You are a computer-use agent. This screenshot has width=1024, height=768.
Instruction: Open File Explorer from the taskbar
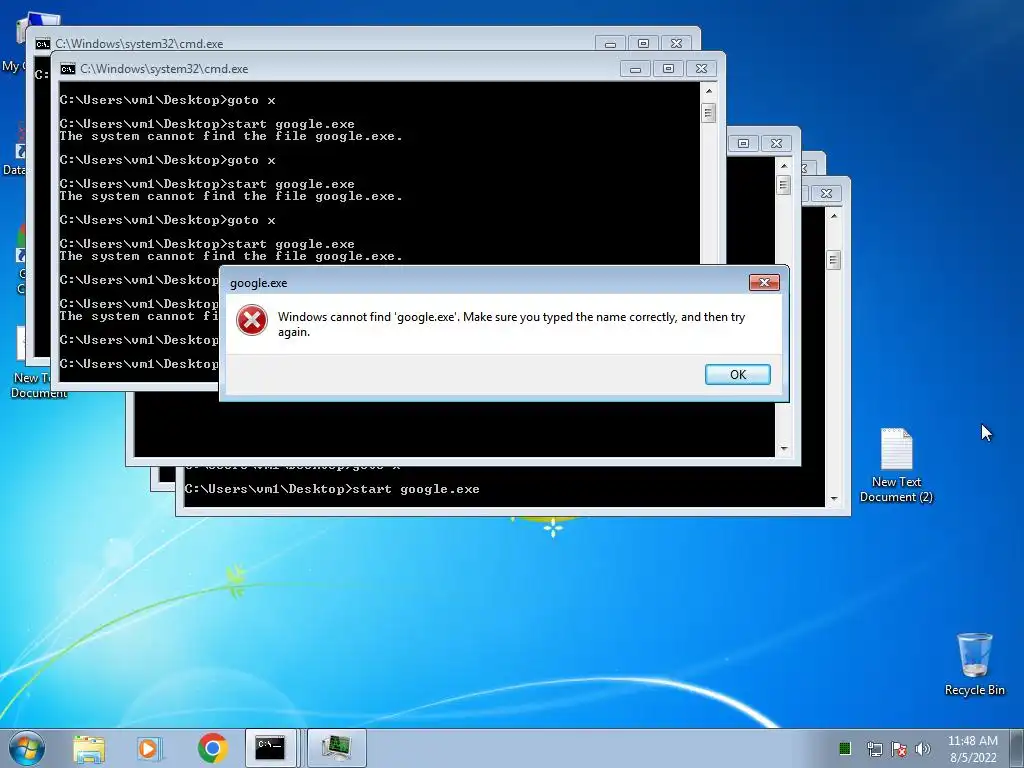[x=89, y=748]
